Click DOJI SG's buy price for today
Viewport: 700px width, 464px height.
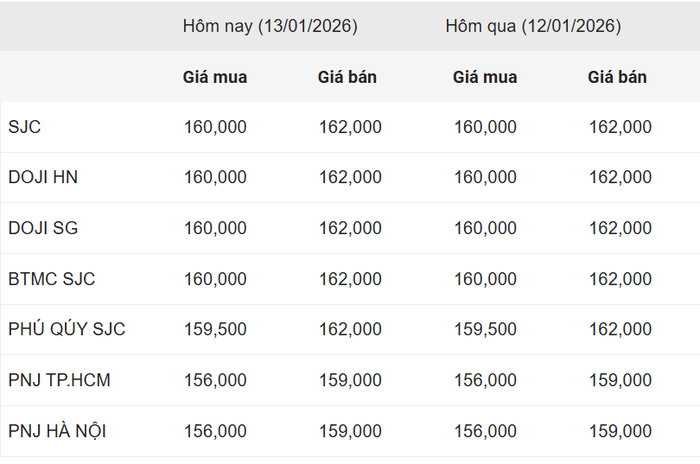[x=215, y=228]
